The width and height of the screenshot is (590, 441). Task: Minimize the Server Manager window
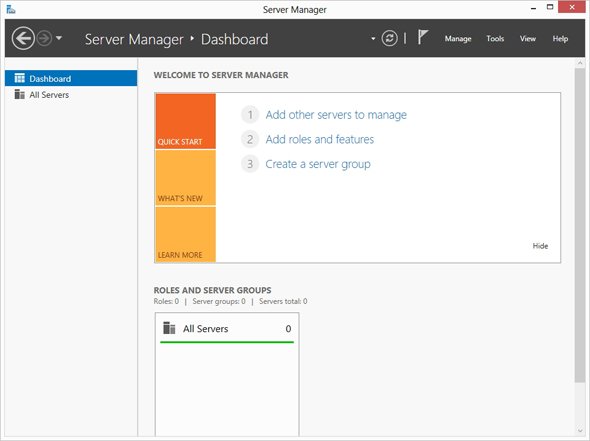[533, 8]
